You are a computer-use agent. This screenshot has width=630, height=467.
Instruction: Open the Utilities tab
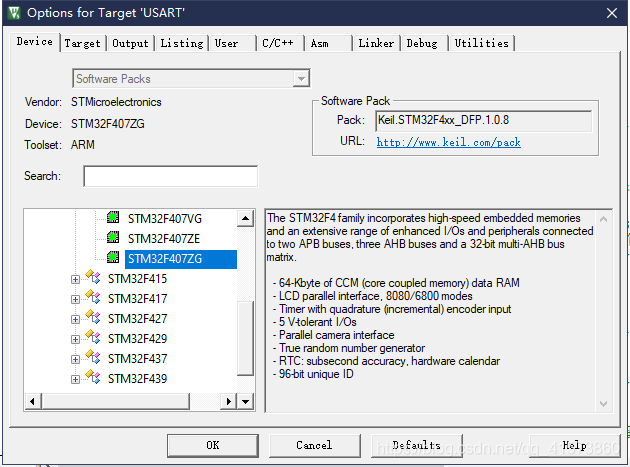coord(481,43)
